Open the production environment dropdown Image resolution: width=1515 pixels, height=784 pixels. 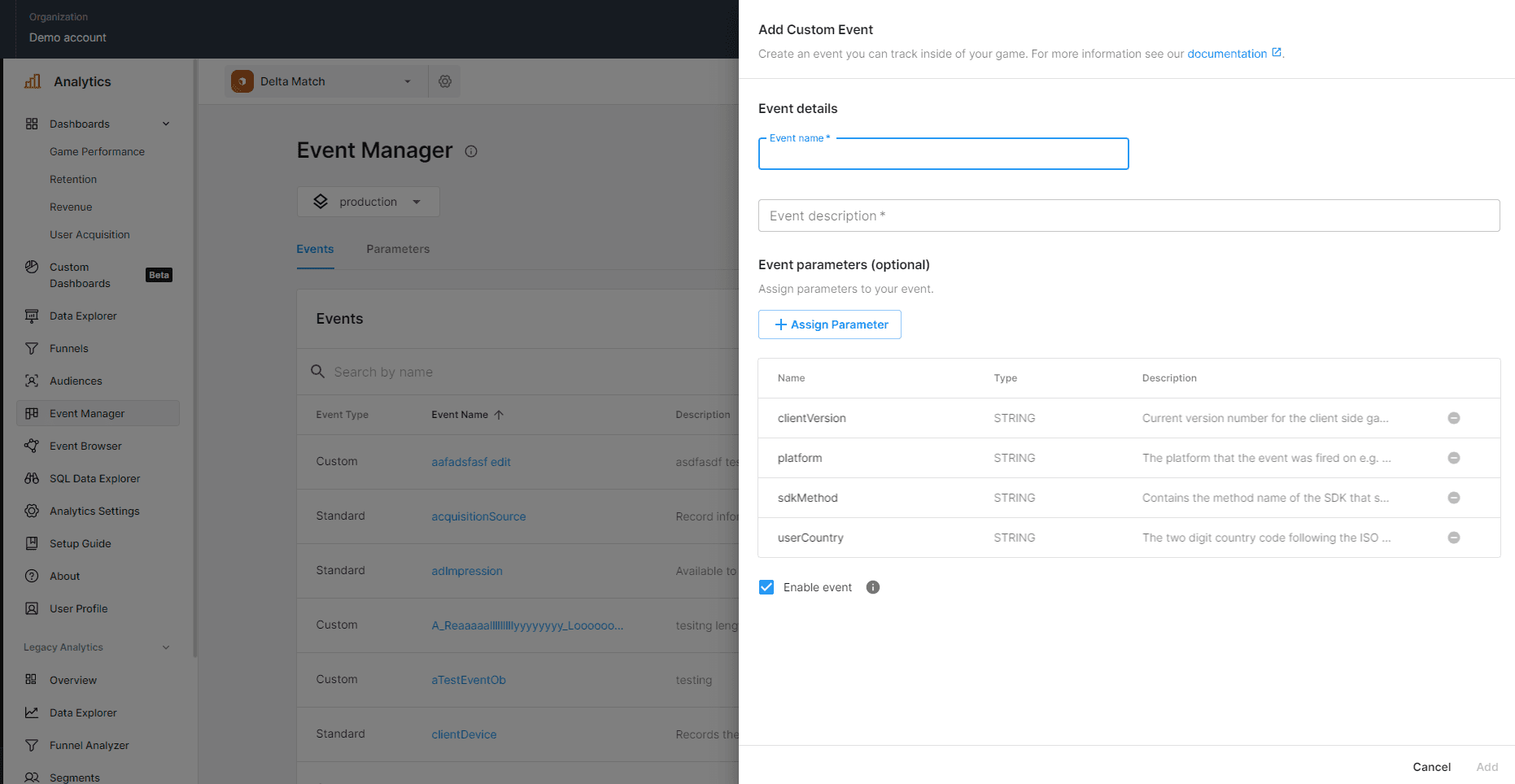point(368,201)
